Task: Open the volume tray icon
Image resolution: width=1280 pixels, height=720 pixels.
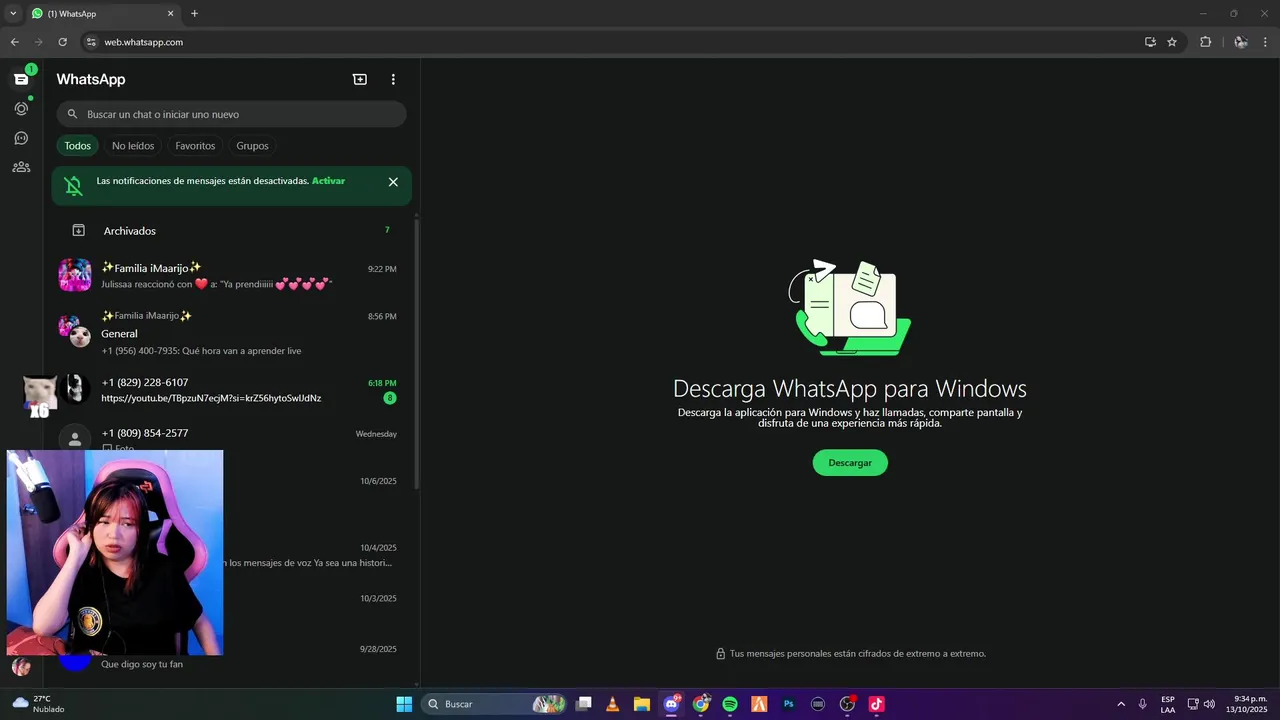Action: pyautogui.click(x=1210, y=704)
